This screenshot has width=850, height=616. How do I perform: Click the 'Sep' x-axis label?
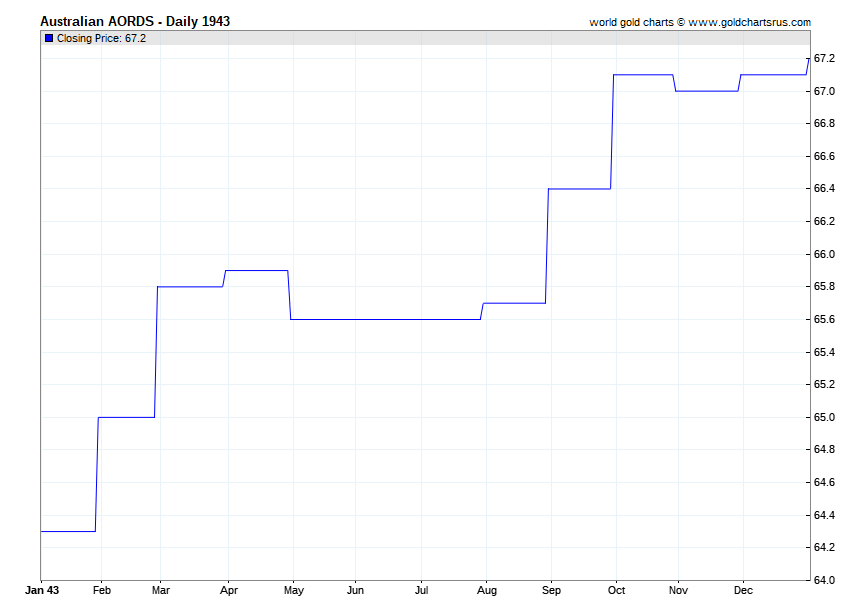coord(551,590)
